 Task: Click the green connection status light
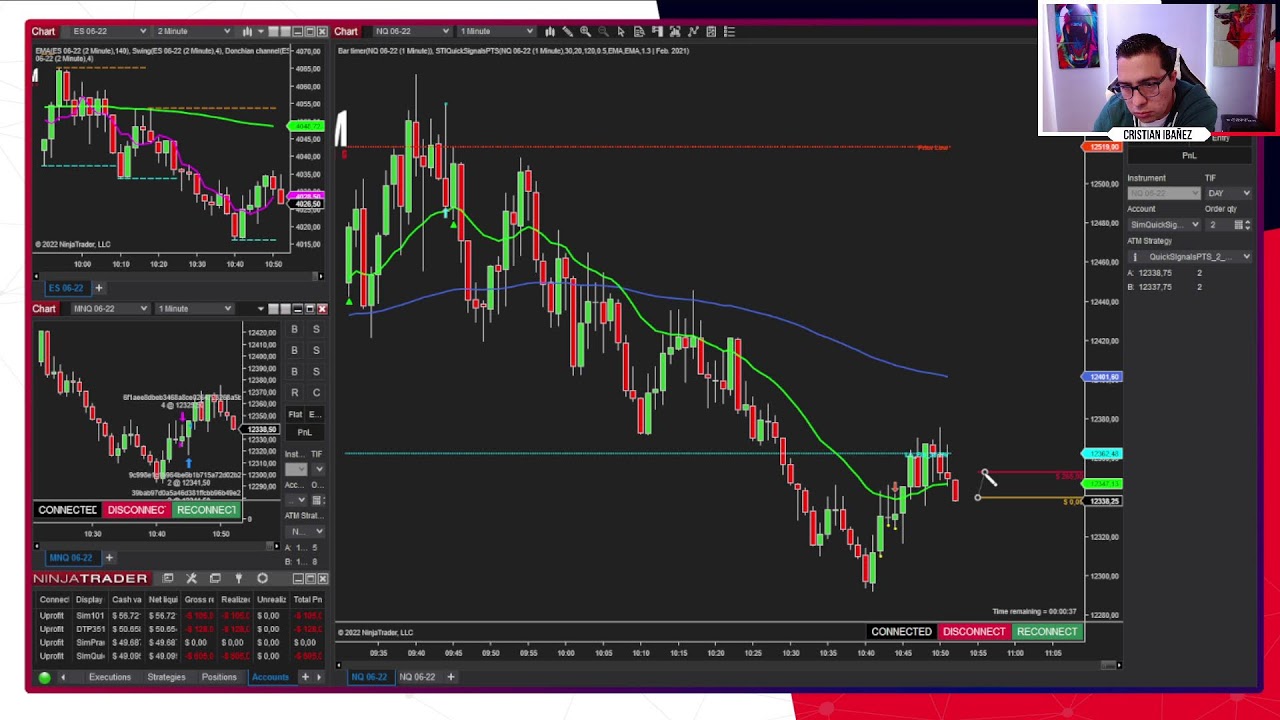(44, 677)
